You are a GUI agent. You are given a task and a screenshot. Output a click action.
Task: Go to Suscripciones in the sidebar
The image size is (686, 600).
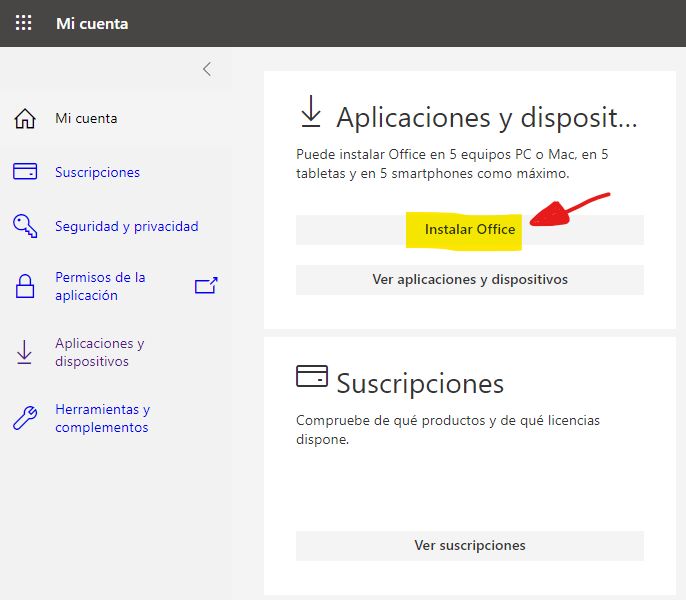[x=98, y=172]
